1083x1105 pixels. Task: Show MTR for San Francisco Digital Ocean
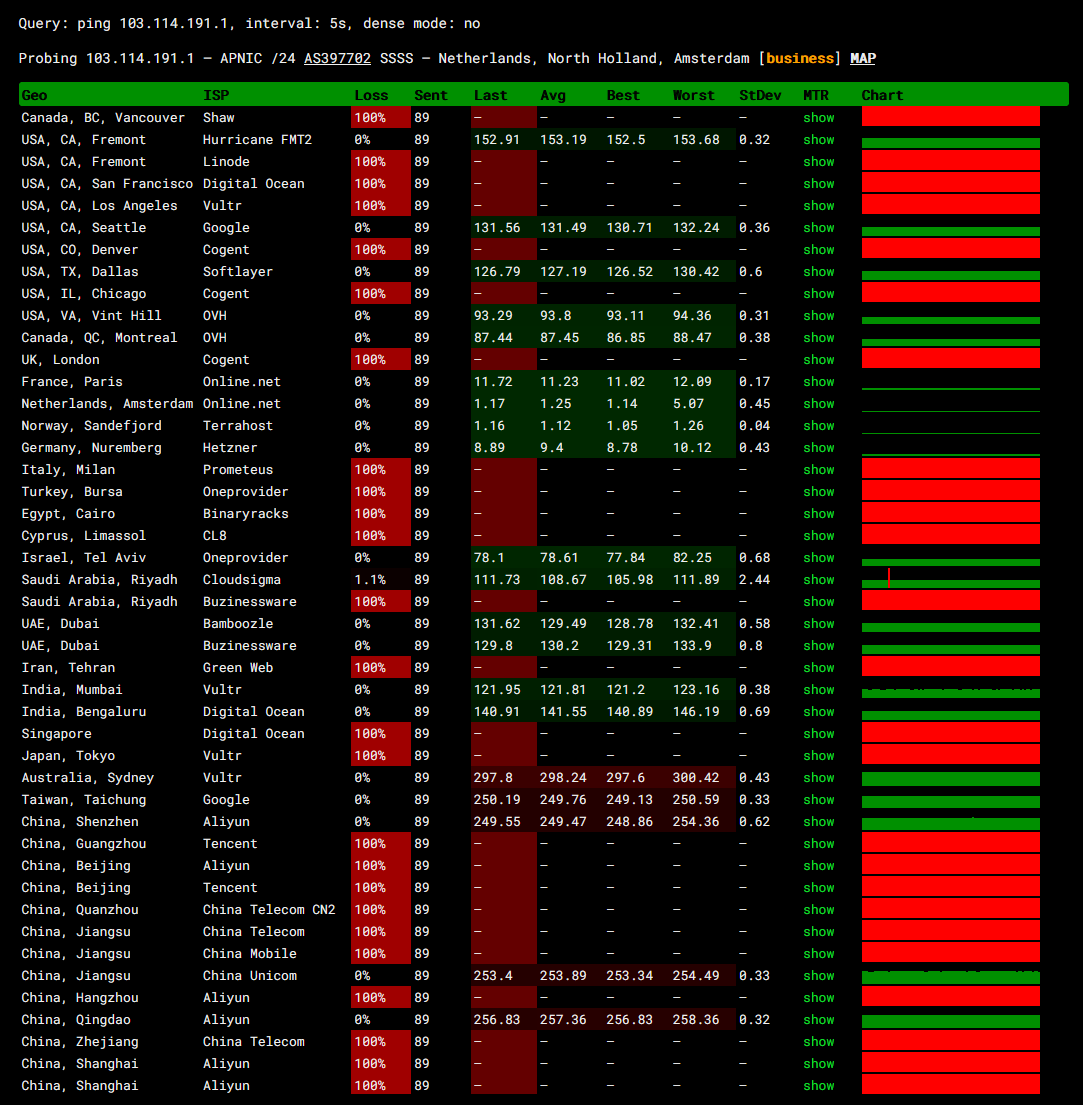tap(818, 183)
